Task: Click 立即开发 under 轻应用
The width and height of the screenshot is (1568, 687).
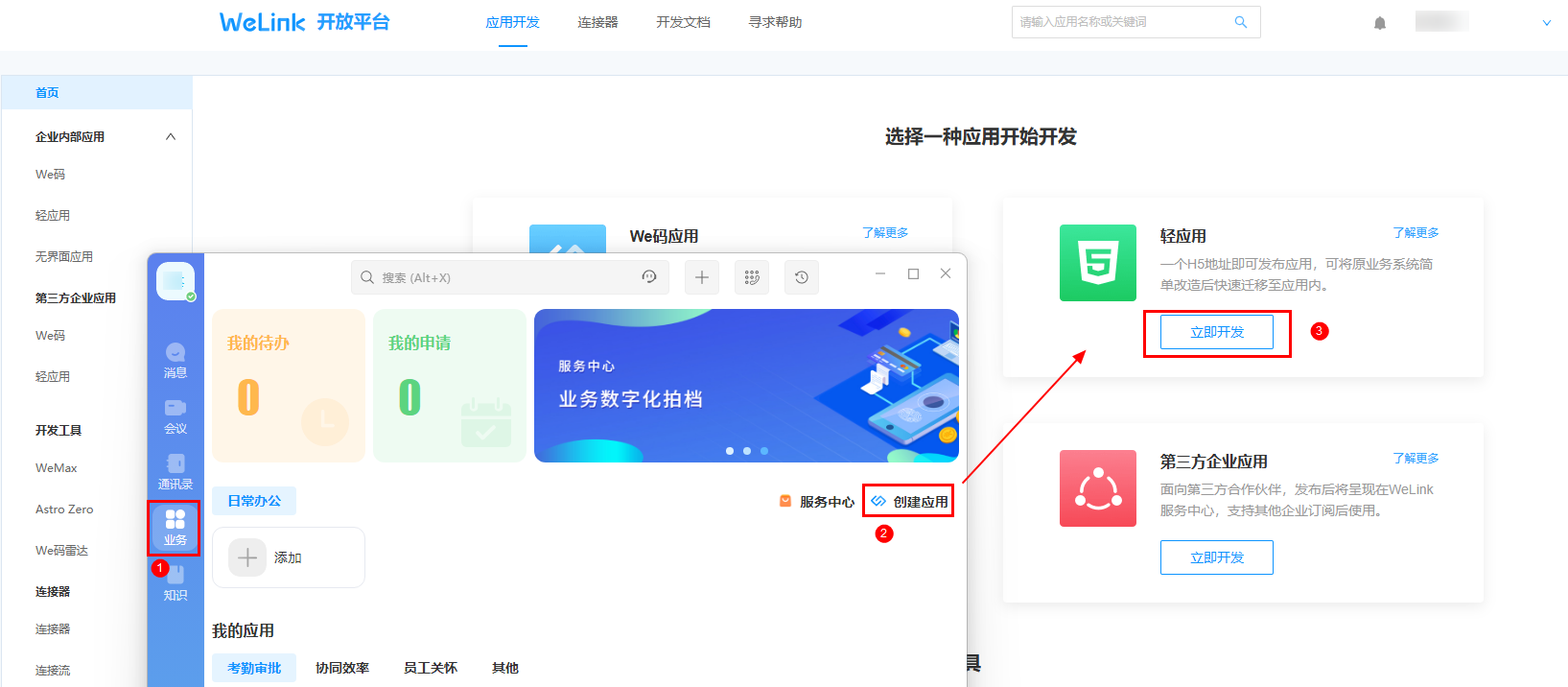Action: click(1216, 332)
